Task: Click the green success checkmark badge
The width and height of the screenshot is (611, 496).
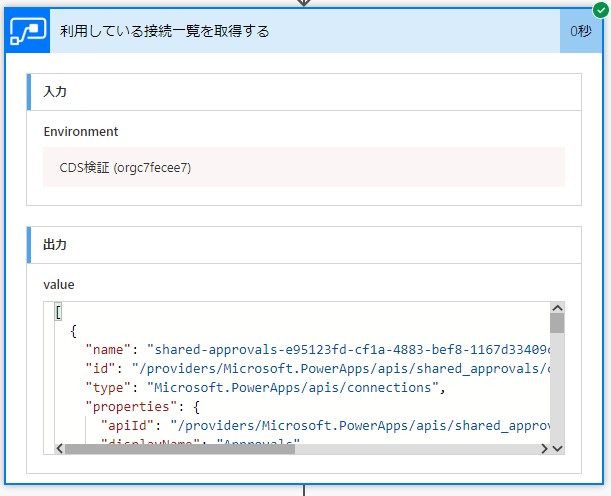Action: tap(601, 10)
